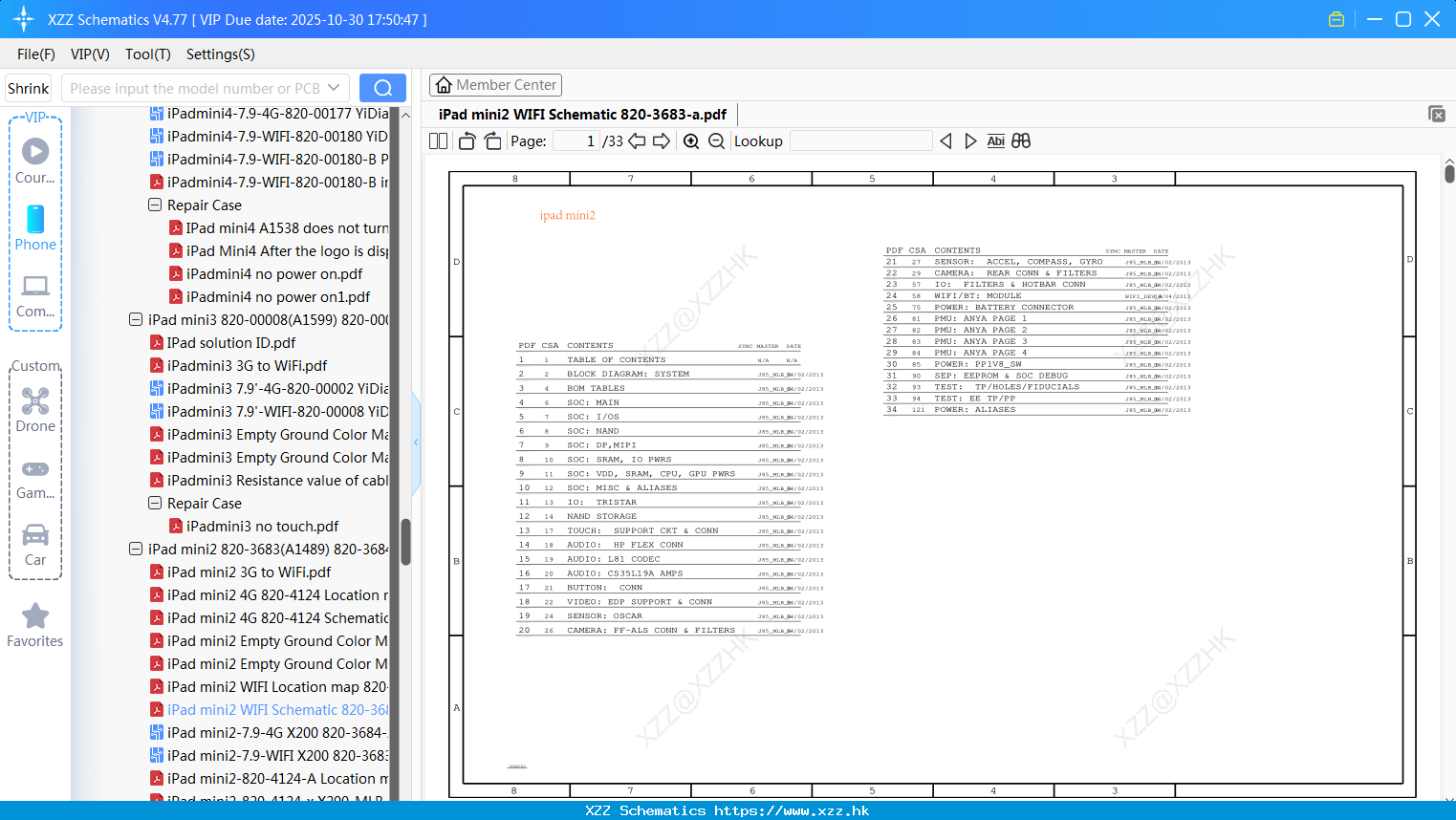Open iPad mini2 4G 820-4124 Schematic
The image size is (1456, 820).
(x=269, y=618)
